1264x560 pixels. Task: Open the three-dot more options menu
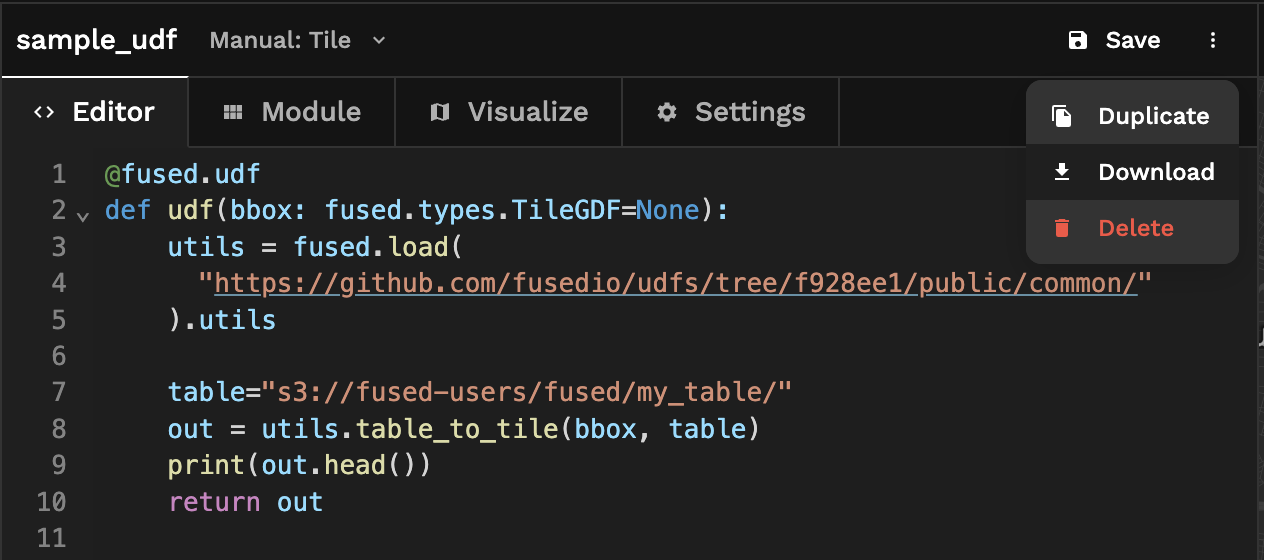1213,40
